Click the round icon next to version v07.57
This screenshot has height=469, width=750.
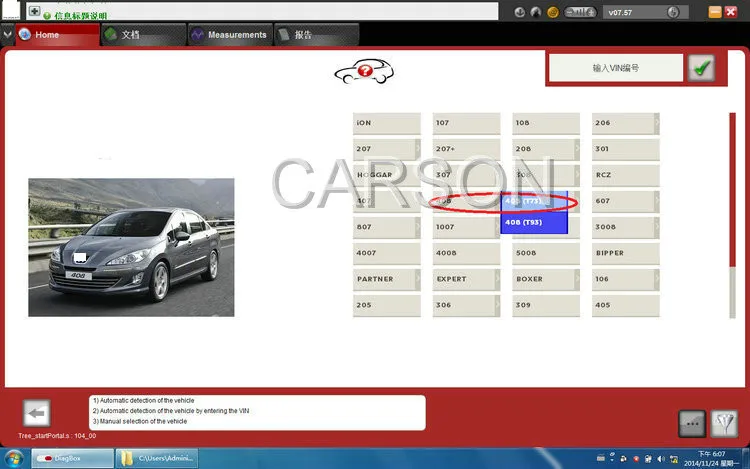(x=673, y=12)
